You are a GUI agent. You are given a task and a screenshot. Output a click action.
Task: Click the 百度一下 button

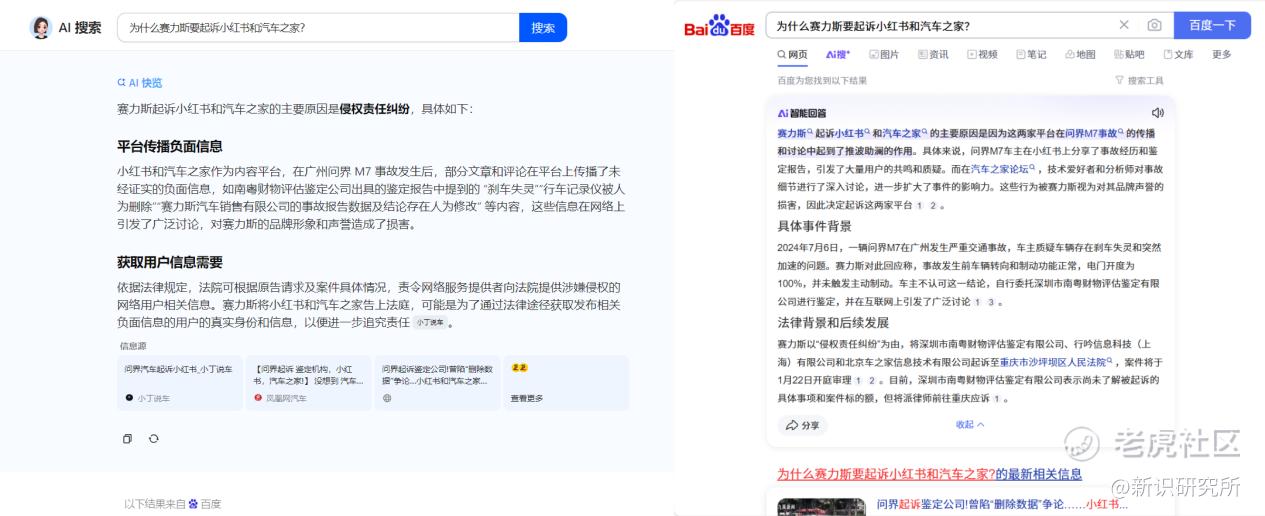coord(1212,25)
